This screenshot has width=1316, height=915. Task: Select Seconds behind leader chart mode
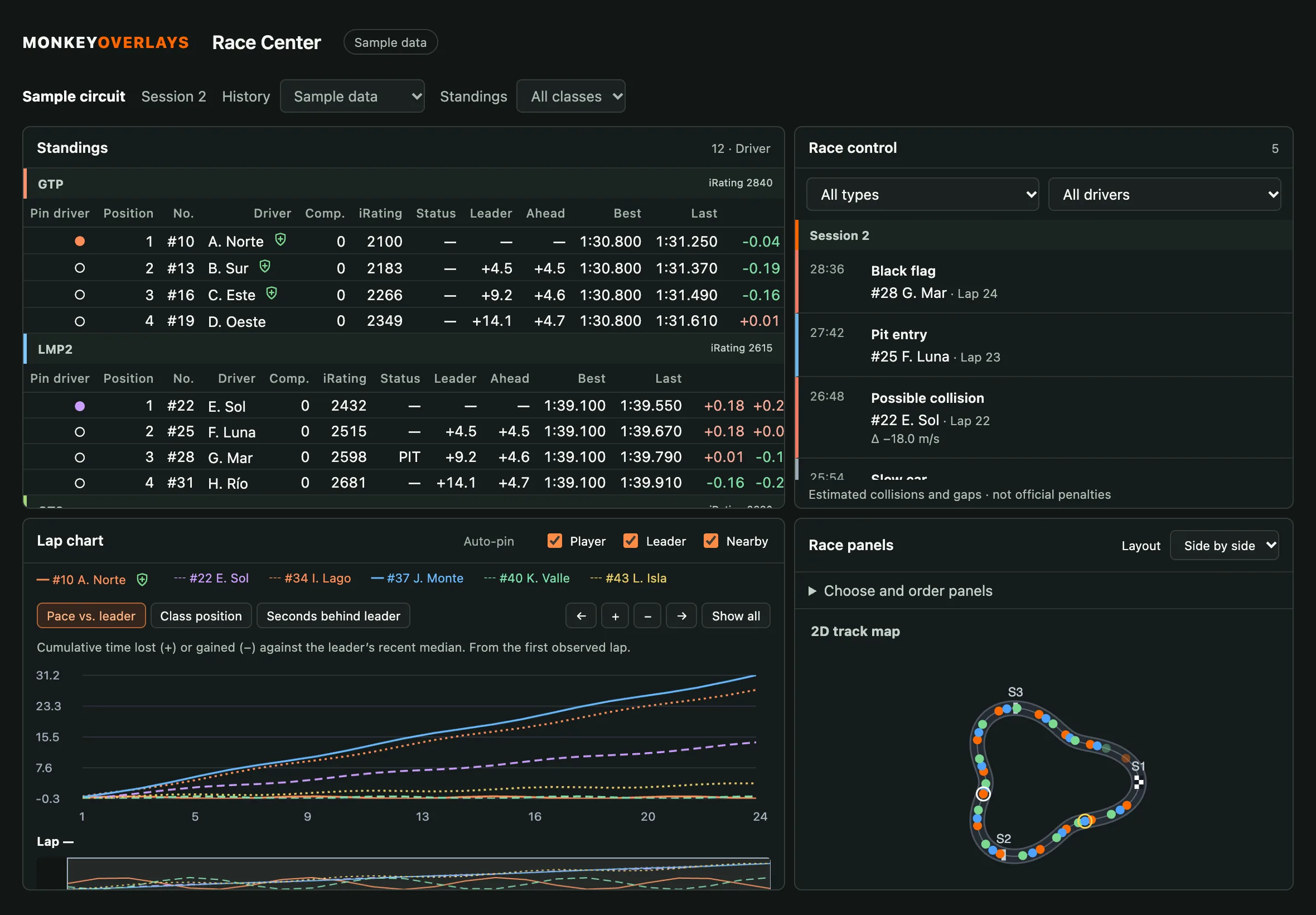(333, 616)
